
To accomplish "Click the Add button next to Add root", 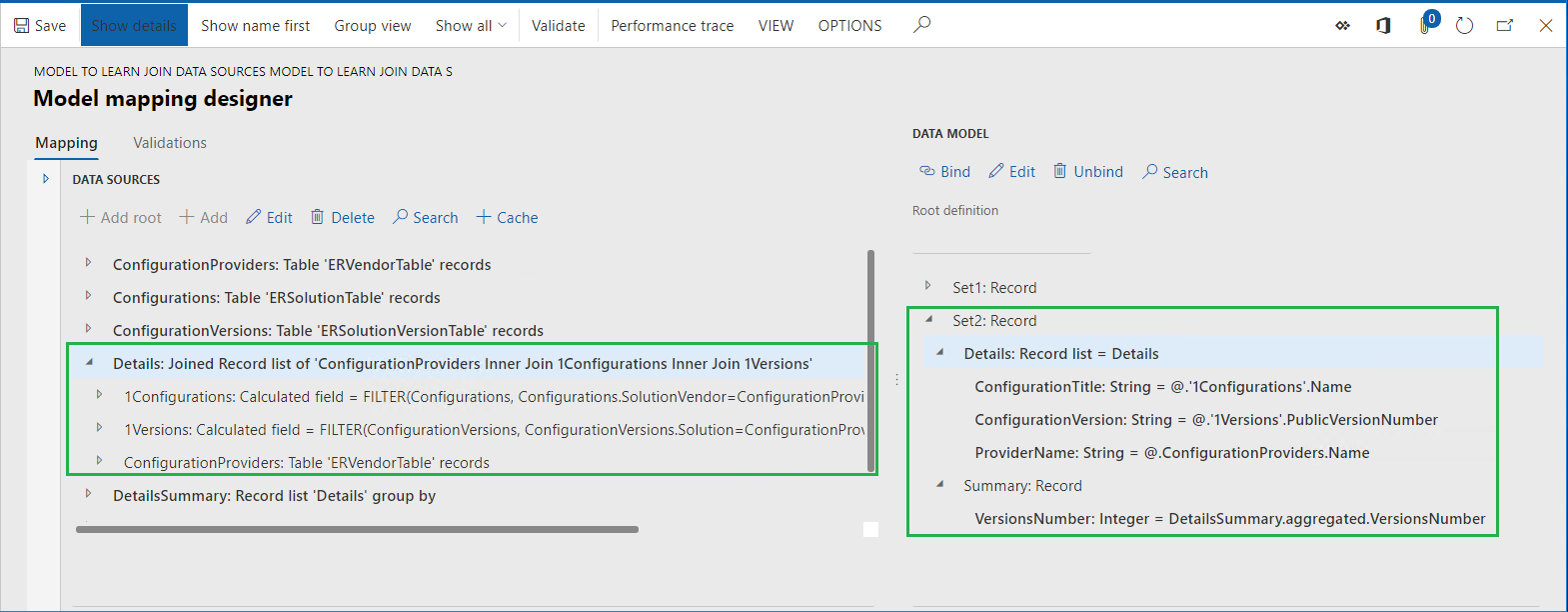I will (203, 217).
